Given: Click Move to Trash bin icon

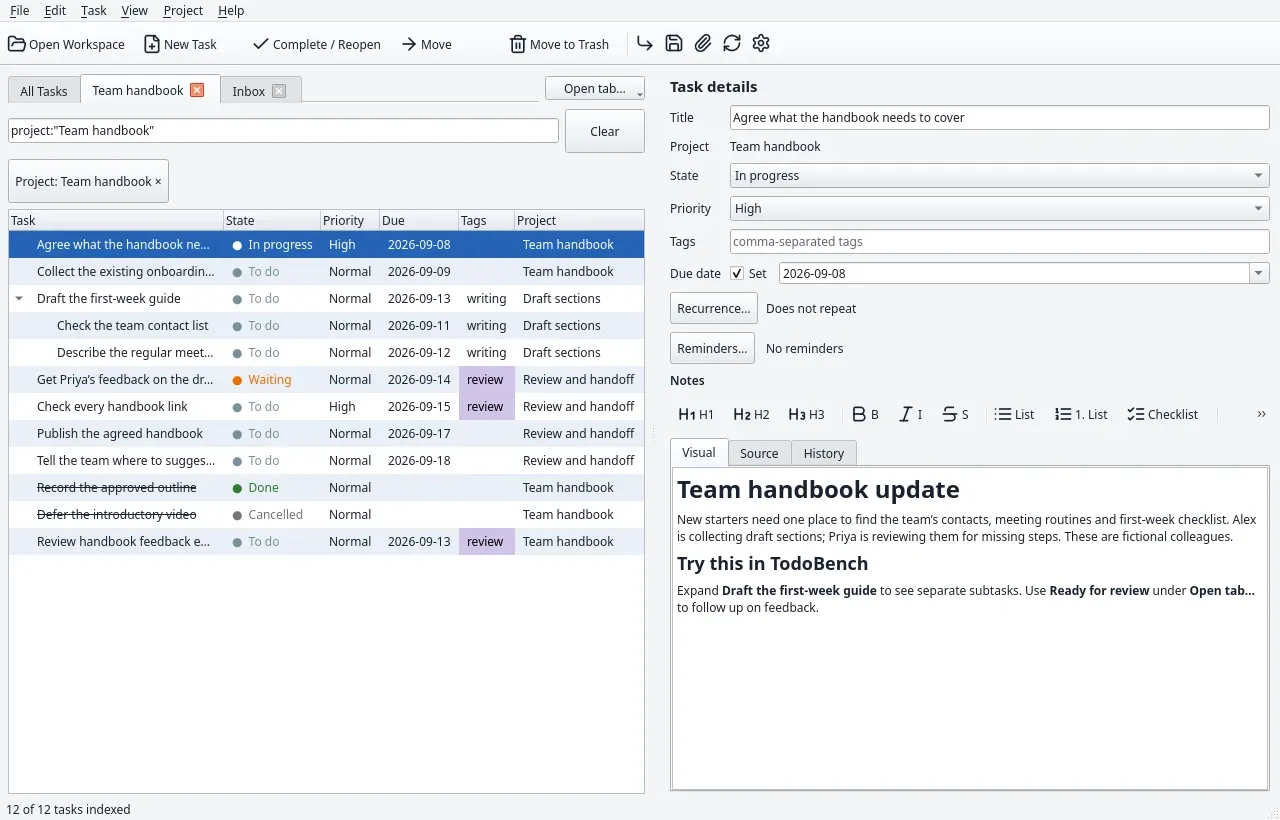Looking at the screenshot, I should [517, 44].
